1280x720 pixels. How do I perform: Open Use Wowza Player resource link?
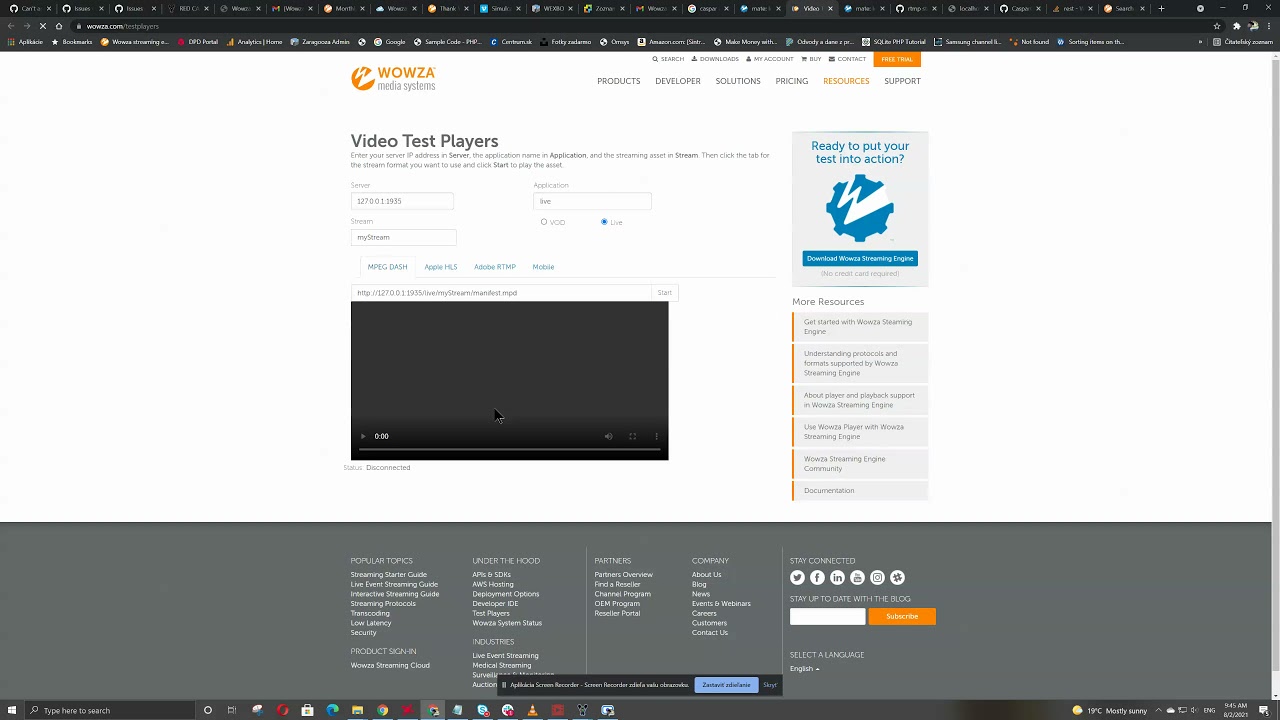[860, 432]
